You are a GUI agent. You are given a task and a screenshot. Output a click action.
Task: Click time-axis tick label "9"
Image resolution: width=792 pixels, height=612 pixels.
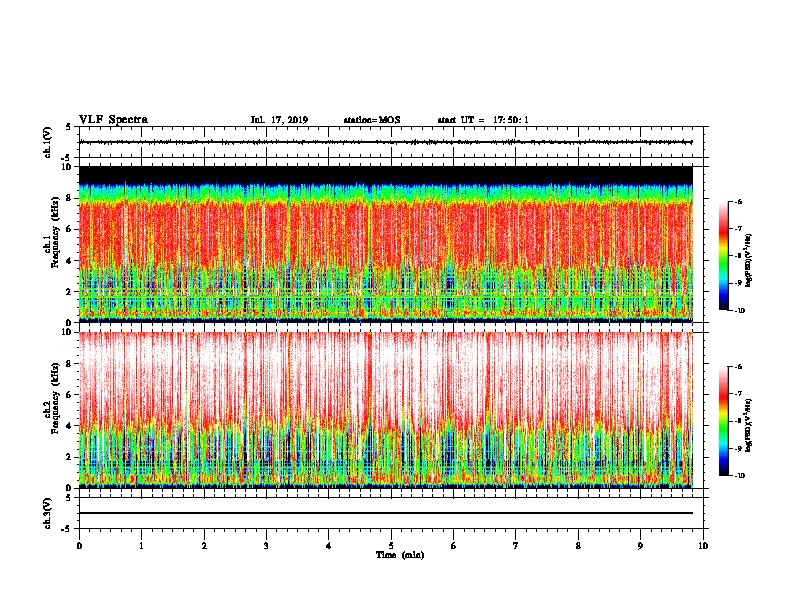[640, 546]
